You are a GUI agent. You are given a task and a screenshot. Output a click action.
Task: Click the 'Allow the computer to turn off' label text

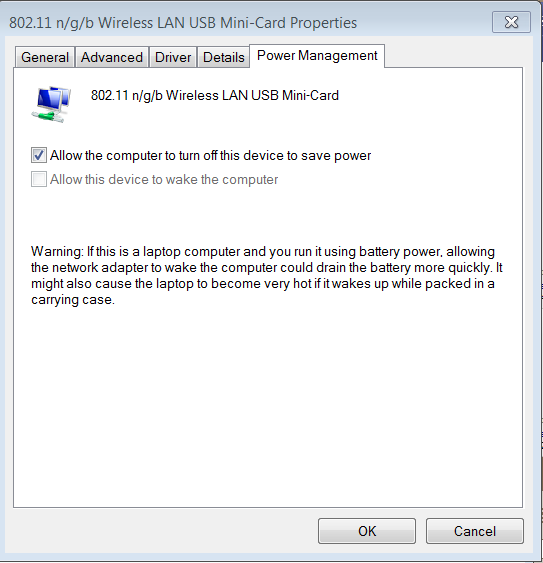(210, 155)
